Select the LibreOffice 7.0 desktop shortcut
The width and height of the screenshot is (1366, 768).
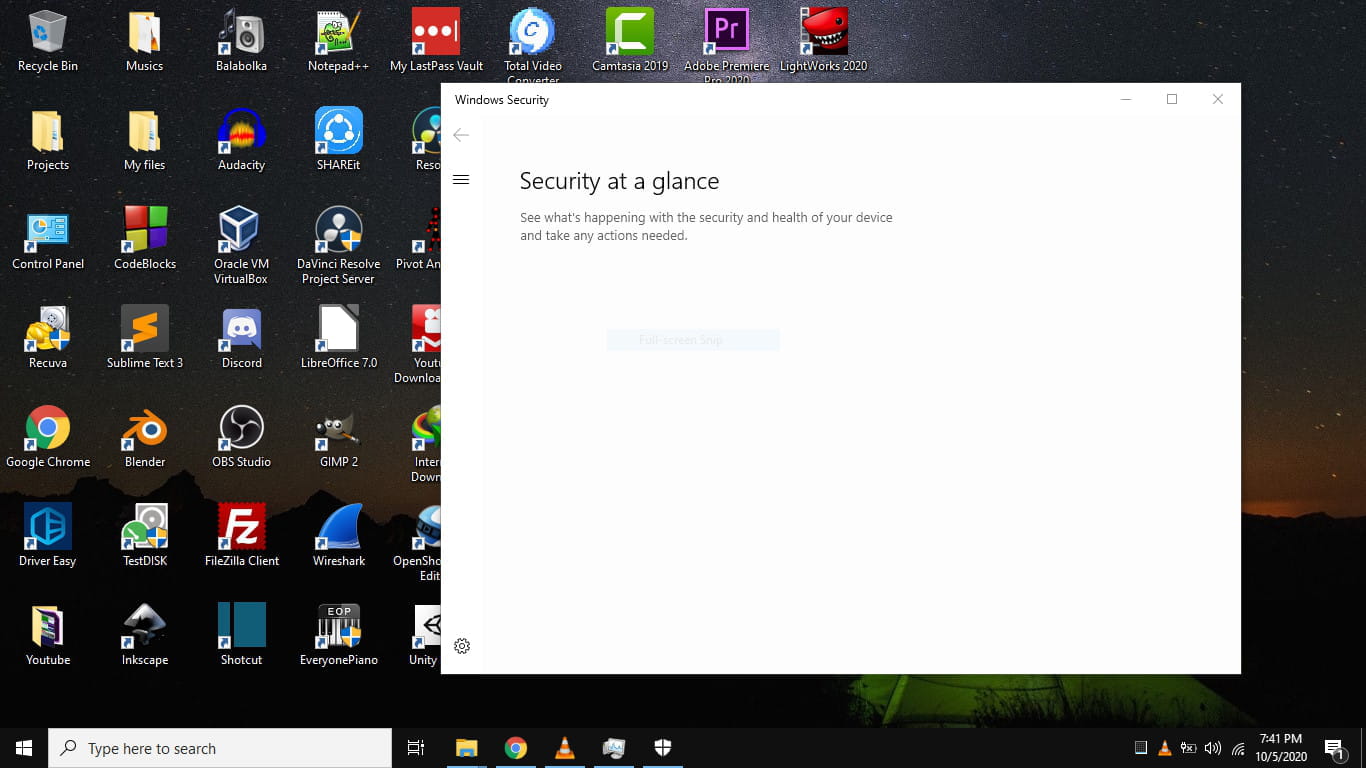click(x=338, y=339)
